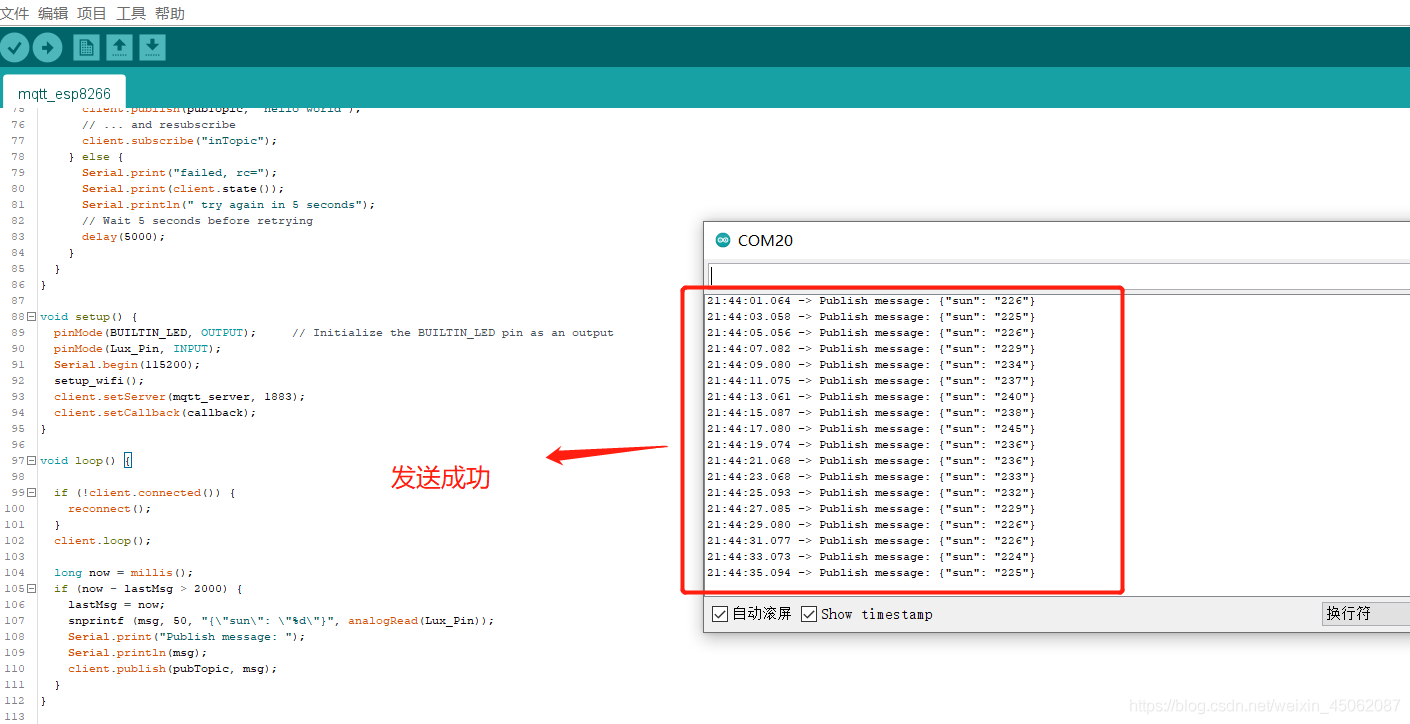The image size is (1410, 724).
Task: Click the code line setup_wifi();
Action: [99, 381]
